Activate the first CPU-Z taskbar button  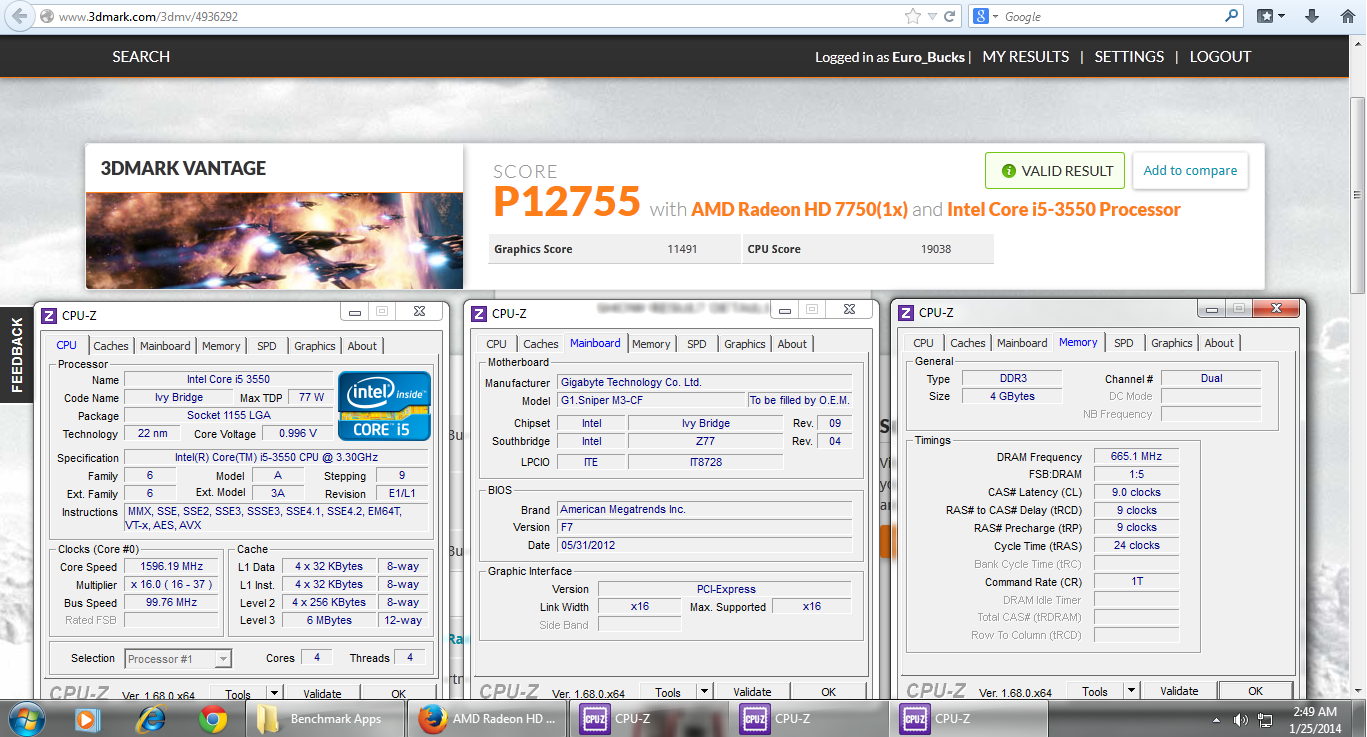click(x=648, y=719)
